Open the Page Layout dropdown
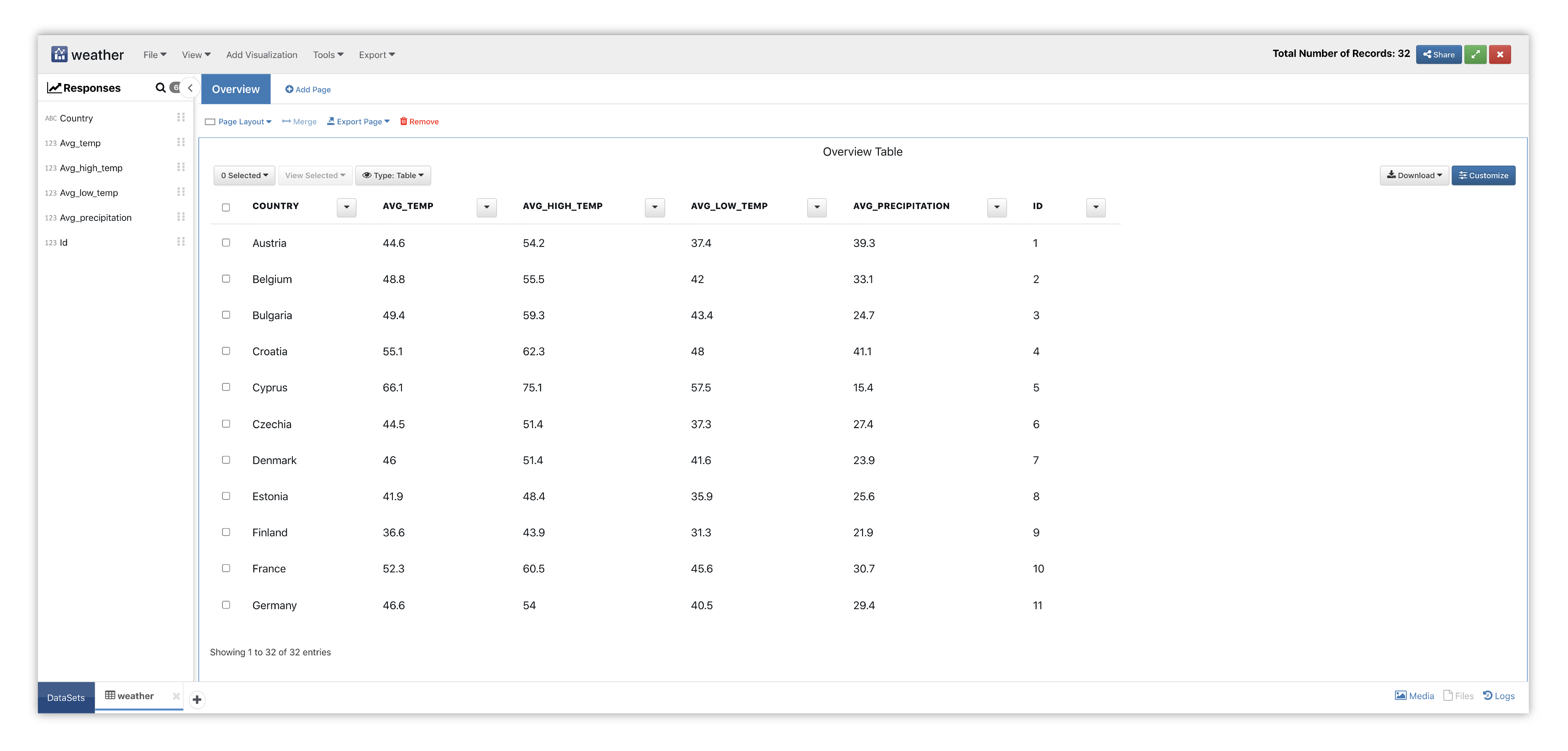This screenshot has height=751, width=1568. [x=239, y=122]
